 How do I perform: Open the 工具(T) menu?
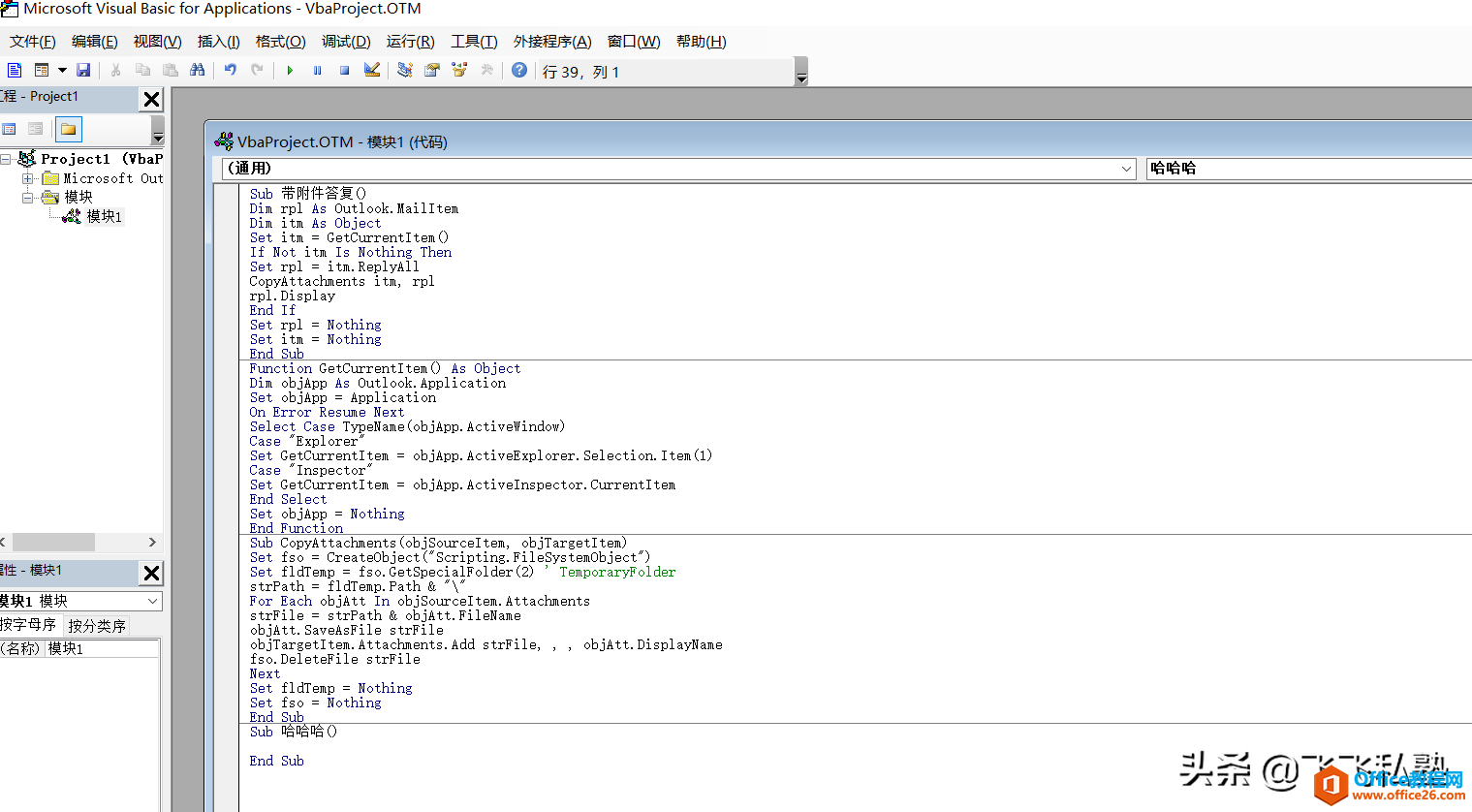(x=474, y=42)
